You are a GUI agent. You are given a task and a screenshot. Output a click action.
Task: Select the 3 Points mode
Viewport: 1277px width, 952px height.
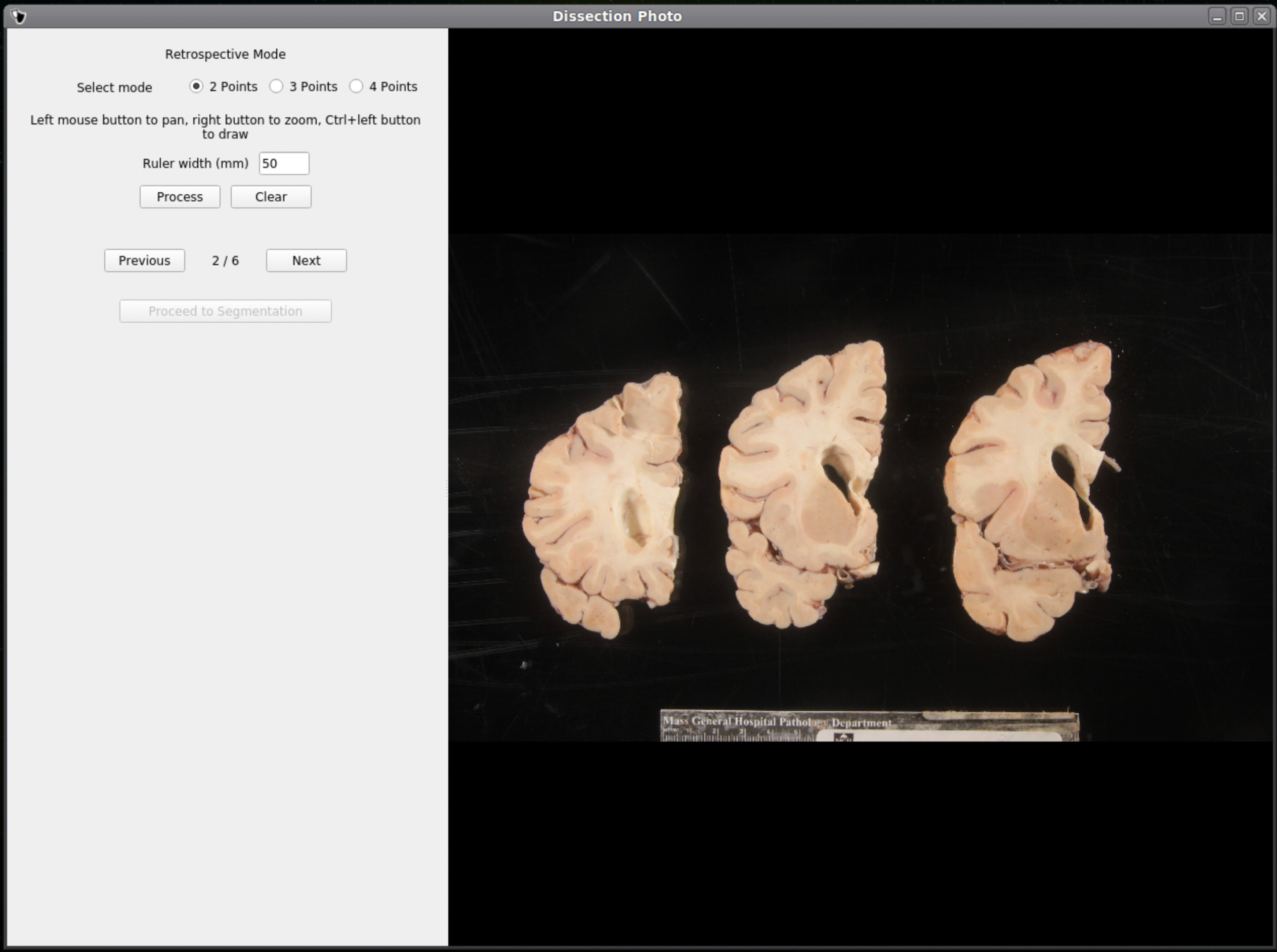[x=277, y=86]
